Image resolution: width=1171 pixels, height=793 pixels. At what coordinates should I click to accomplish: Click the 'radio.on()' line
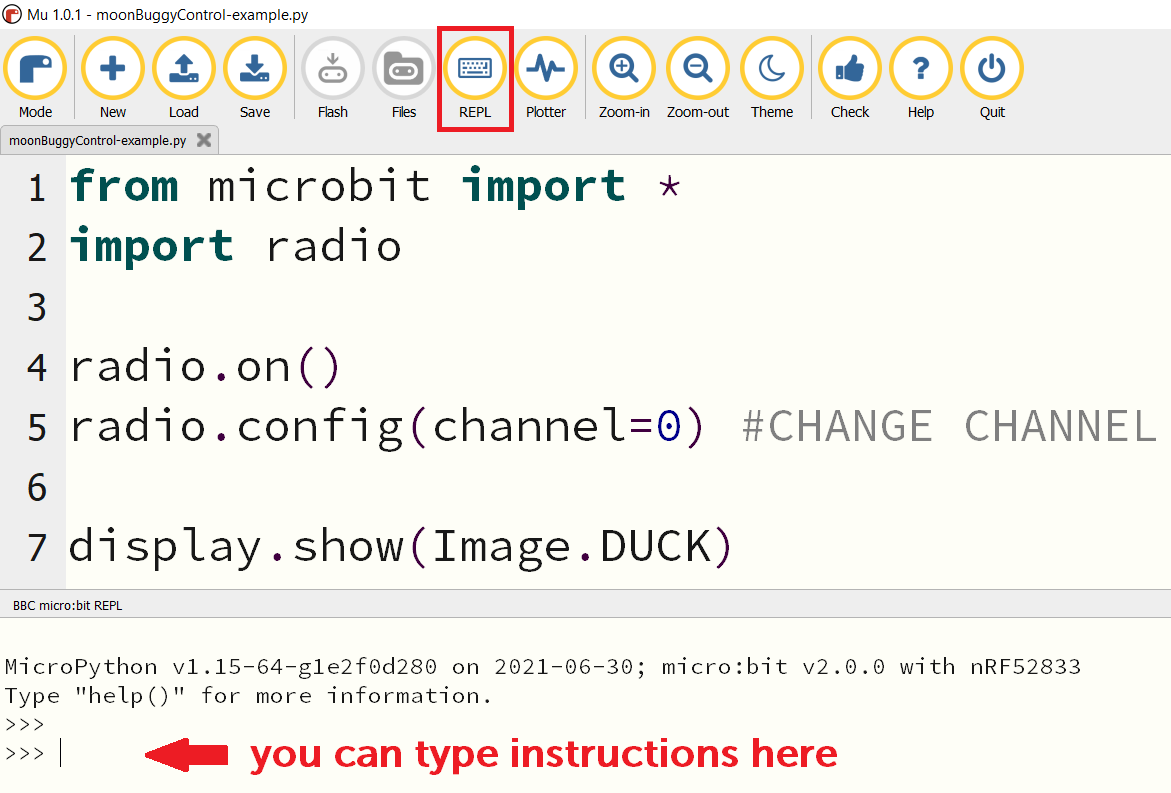(x=205, y=367)
